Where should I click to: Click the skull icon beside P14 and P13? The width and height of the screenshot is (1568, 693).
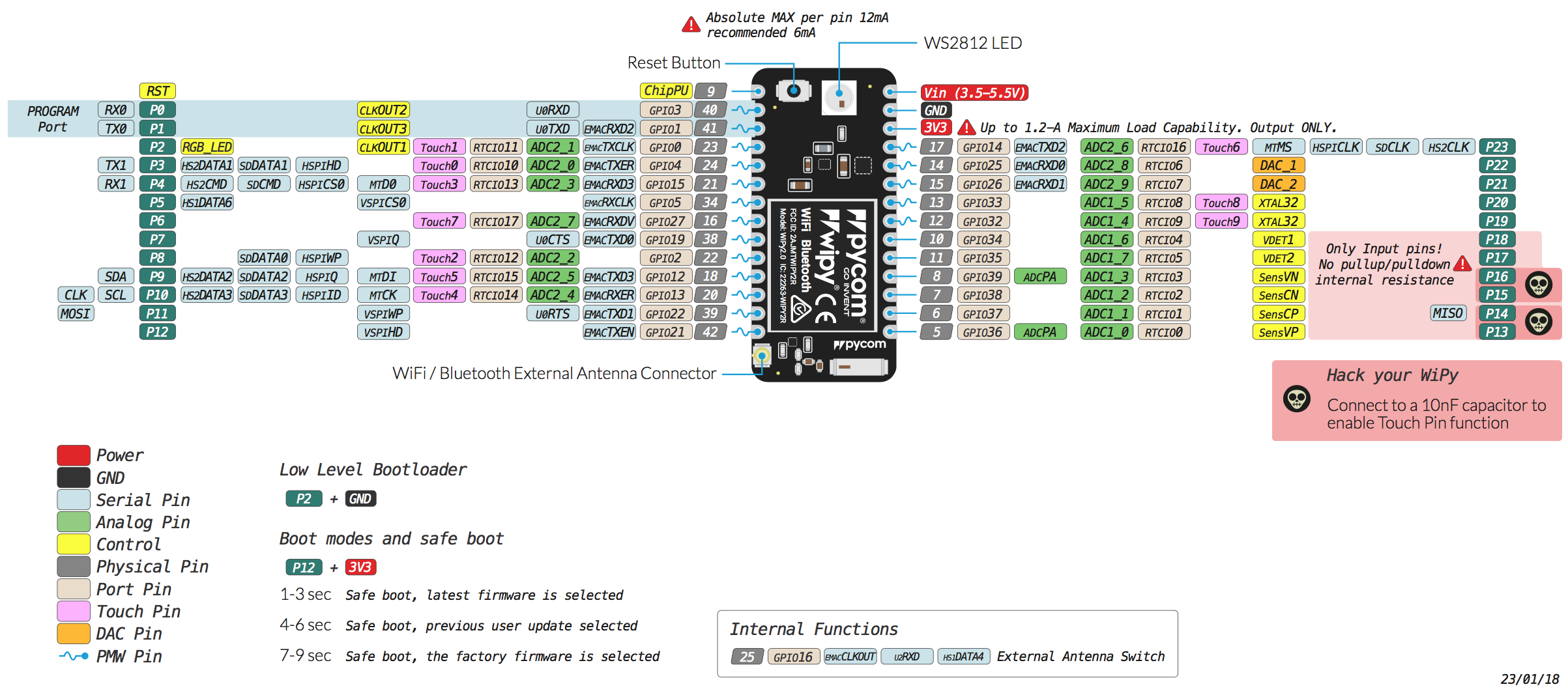click(1538, 322)
